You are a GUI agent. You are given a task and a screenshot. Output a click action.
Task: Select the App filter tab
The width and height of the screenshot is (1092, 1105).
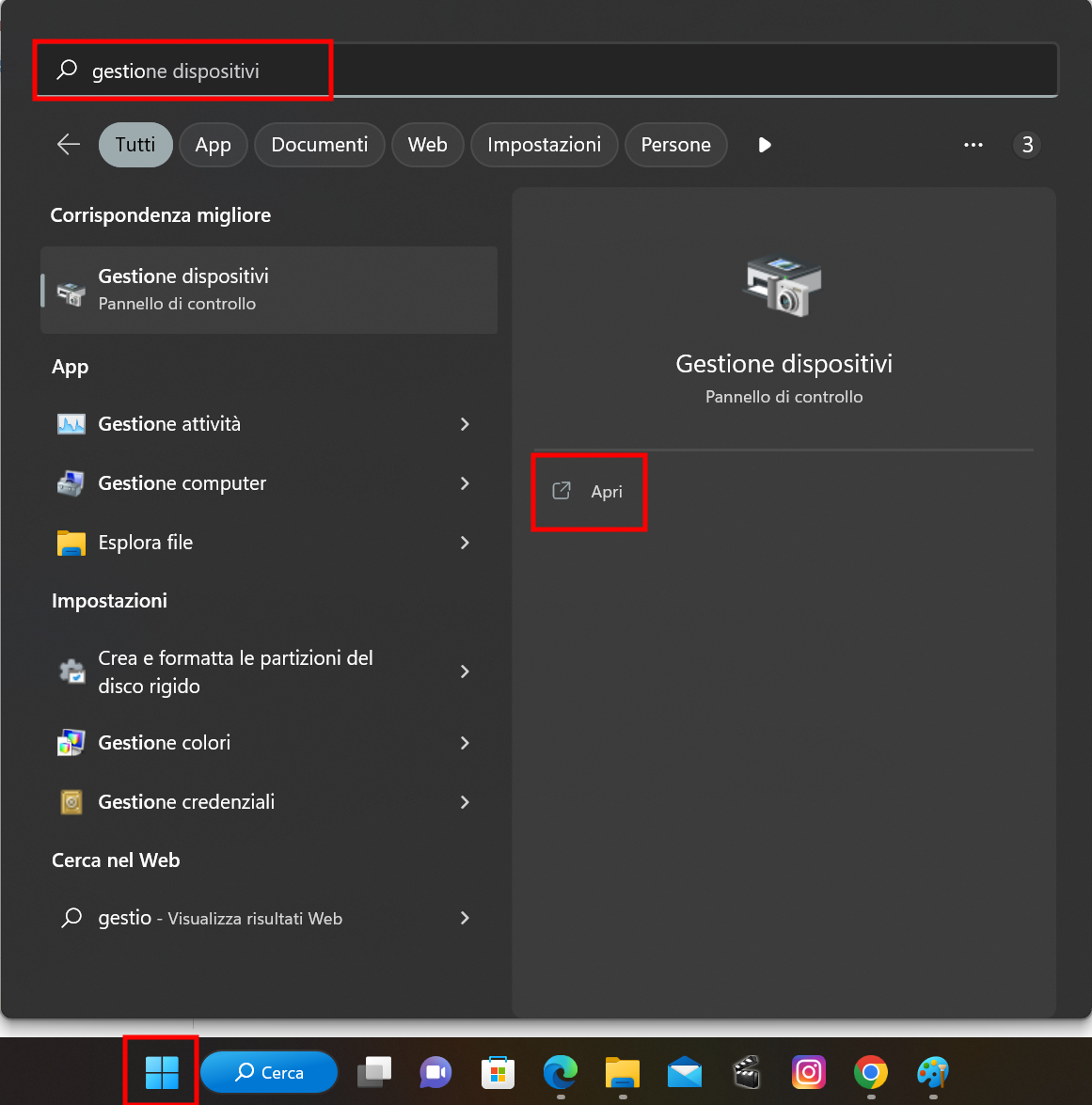pos(213,145)
